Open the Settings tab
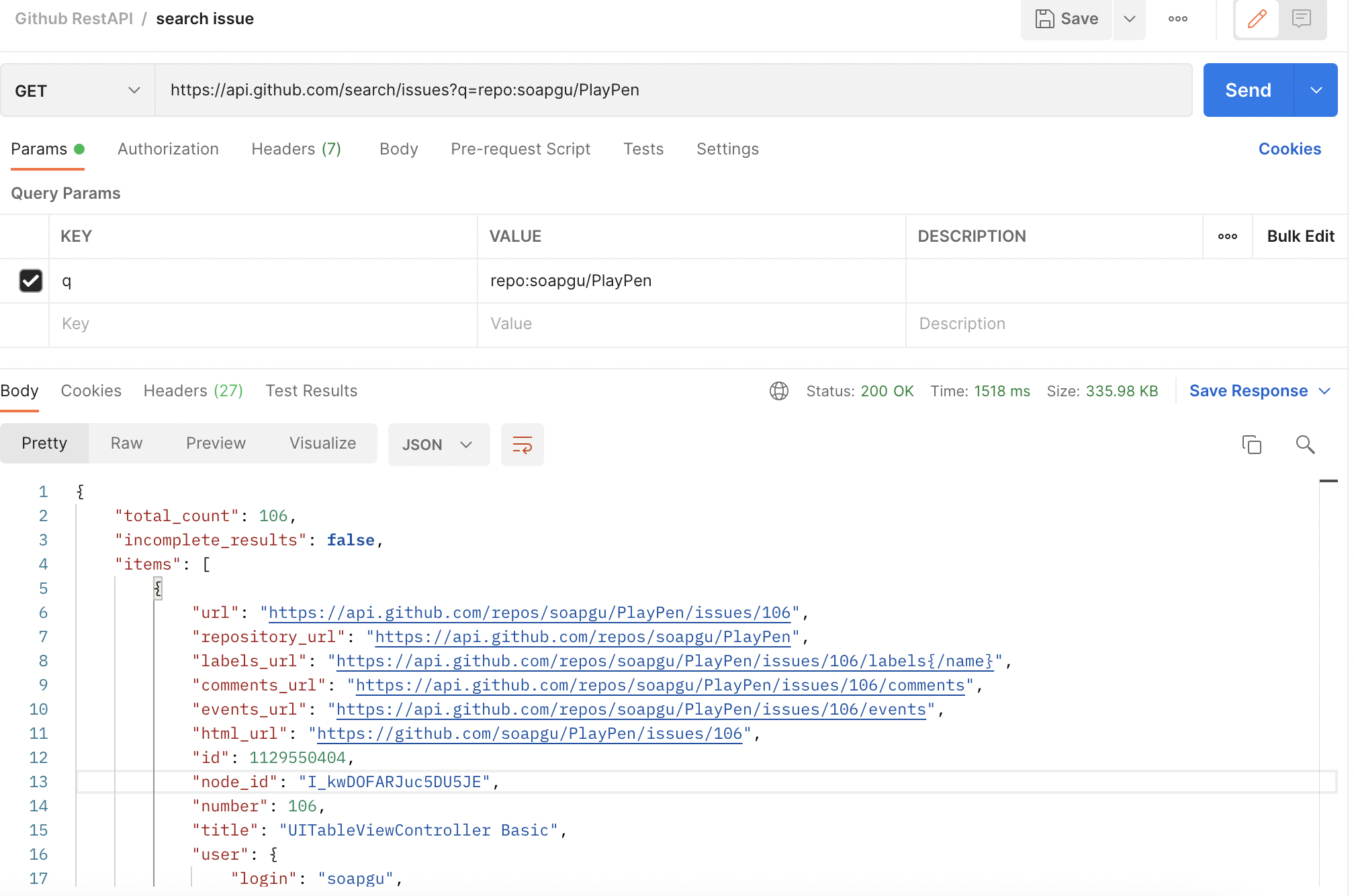 [x=728, y=149]
